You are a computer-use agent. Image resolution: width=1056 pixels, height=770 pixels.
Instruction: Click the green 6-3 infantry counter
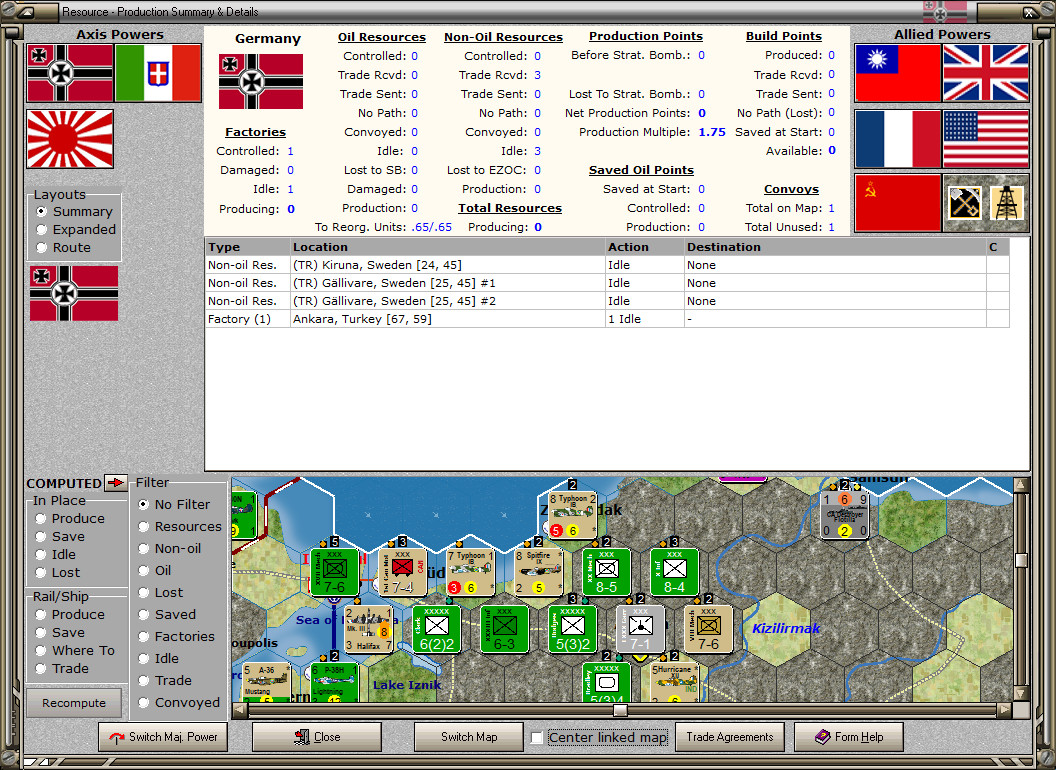click(504, 629)
